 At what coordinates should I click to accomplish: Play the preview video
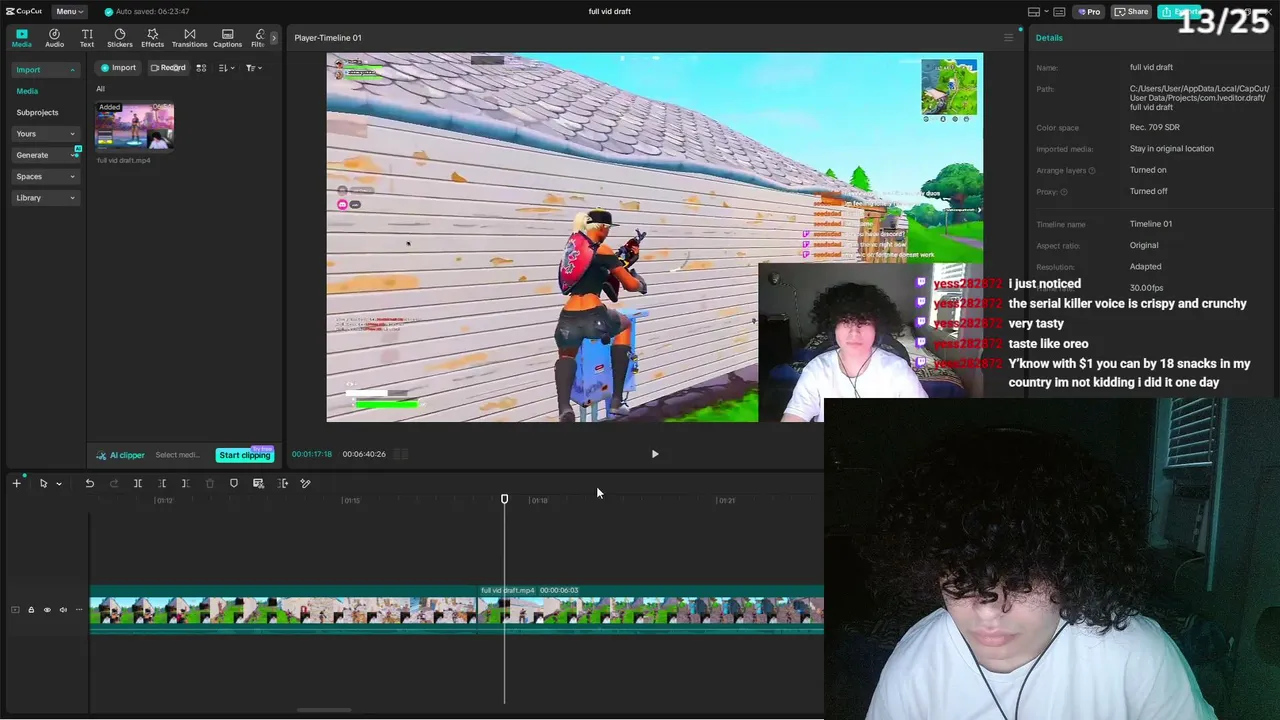coord(655,454)
